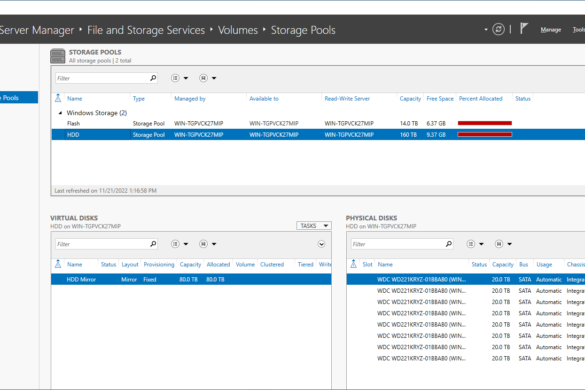Image resolution: width=585 pixels, height=390 pixels.
Task: Open the TASKS dropdown for Virtual Disks
Action: (x=314, y=226)
